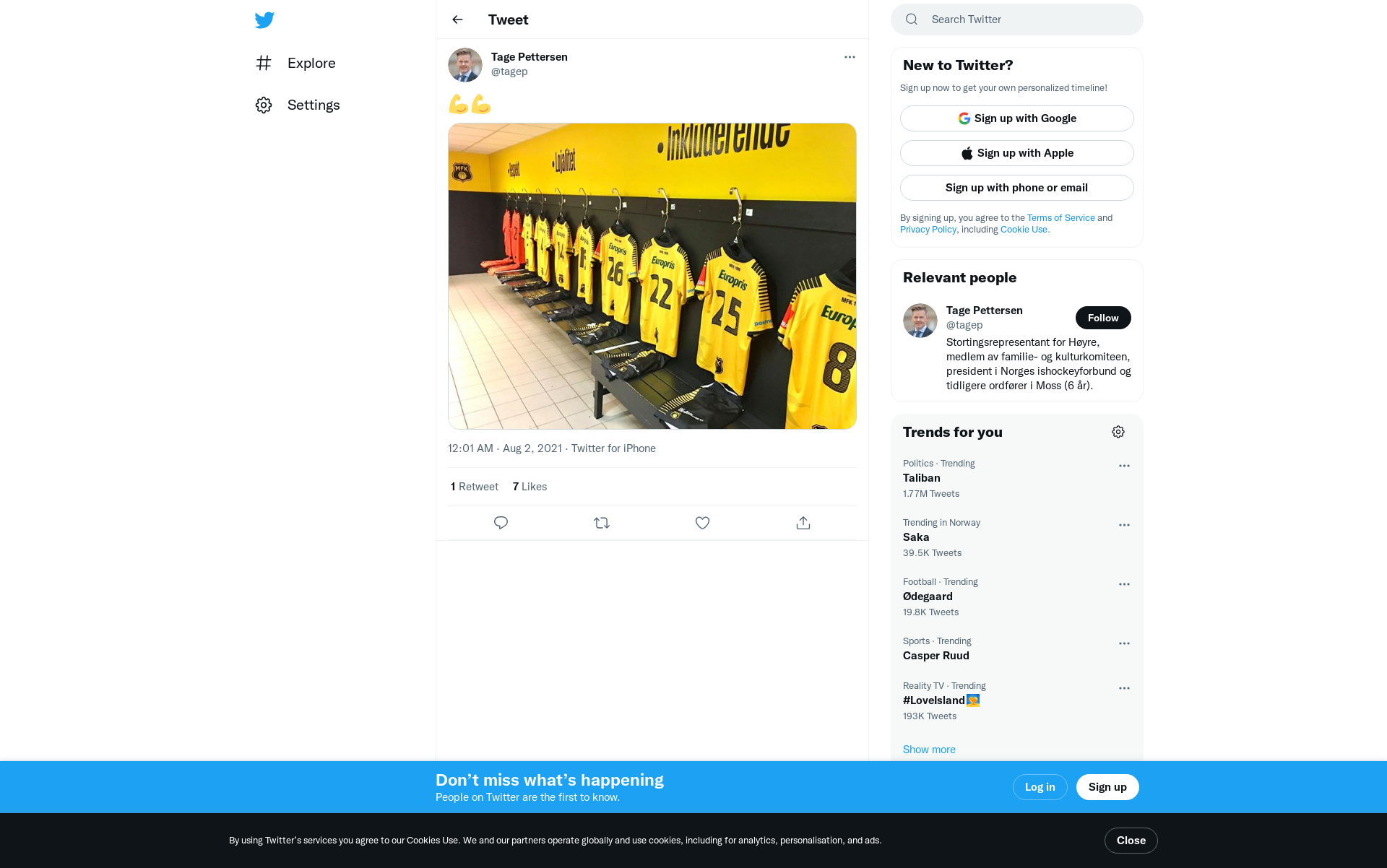Viewport: 1387px width, 868px height.
Task: Open tweet's more options menu
Action: pyautogui.click(x=850, y=57)
